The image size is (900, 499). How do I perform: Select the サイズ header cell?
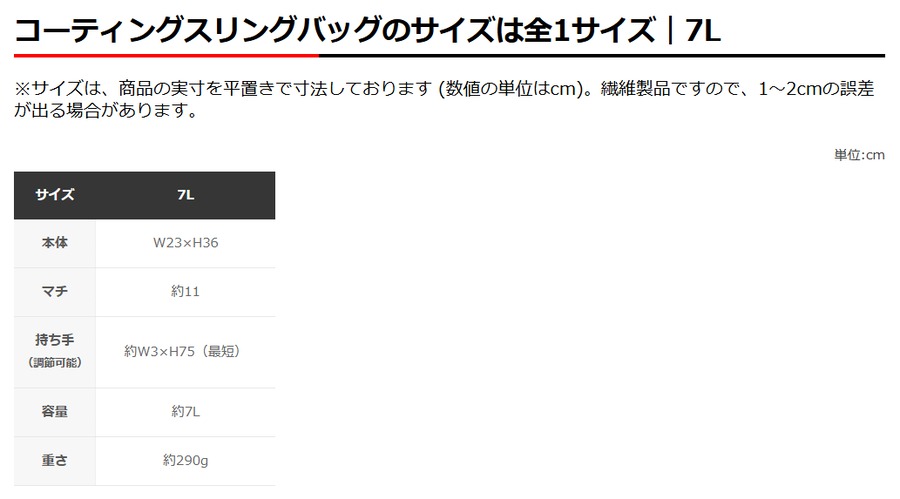point(55,195)
